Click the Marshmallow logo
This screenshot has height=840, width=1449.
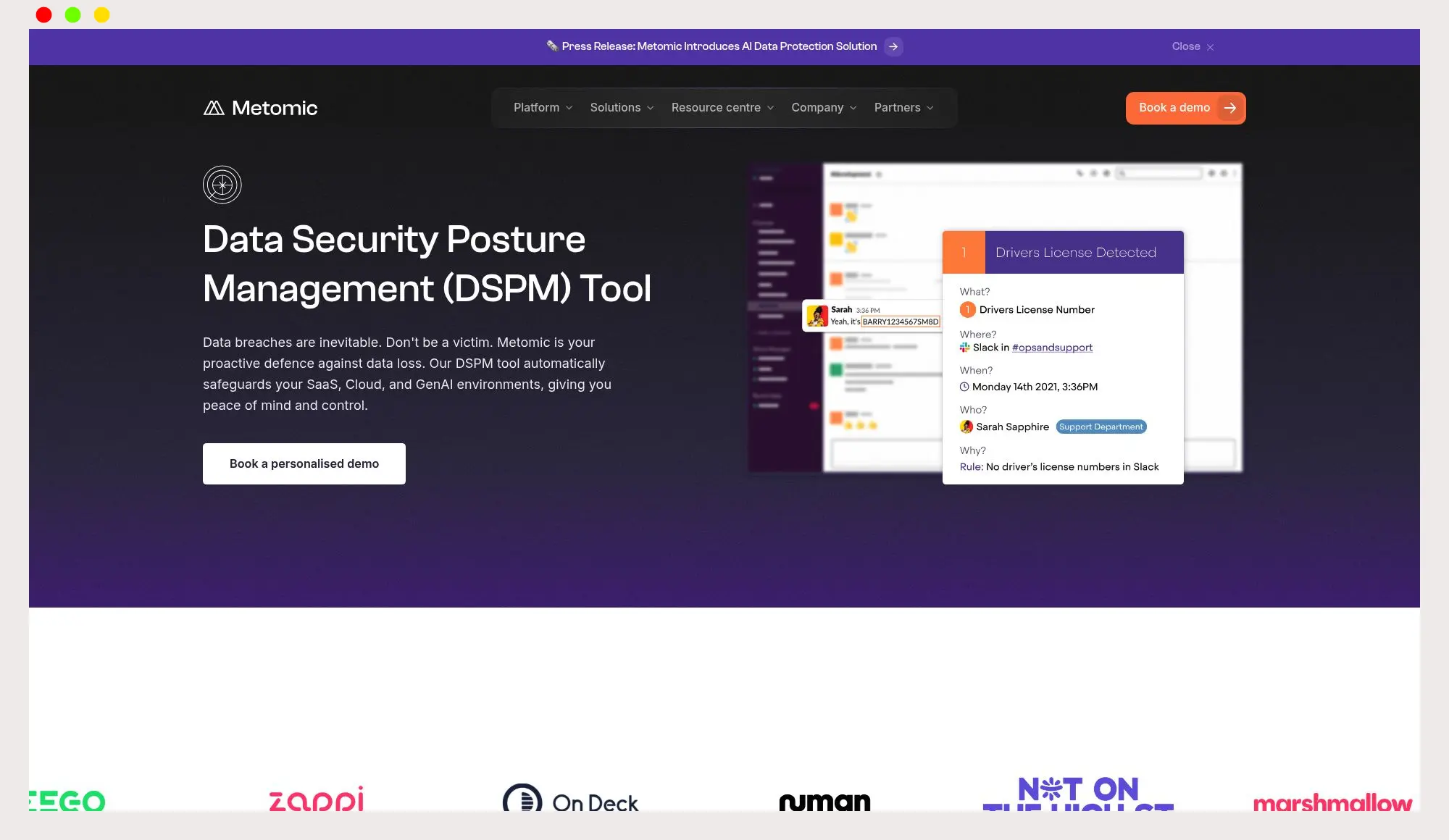[x=1332, y=802]
